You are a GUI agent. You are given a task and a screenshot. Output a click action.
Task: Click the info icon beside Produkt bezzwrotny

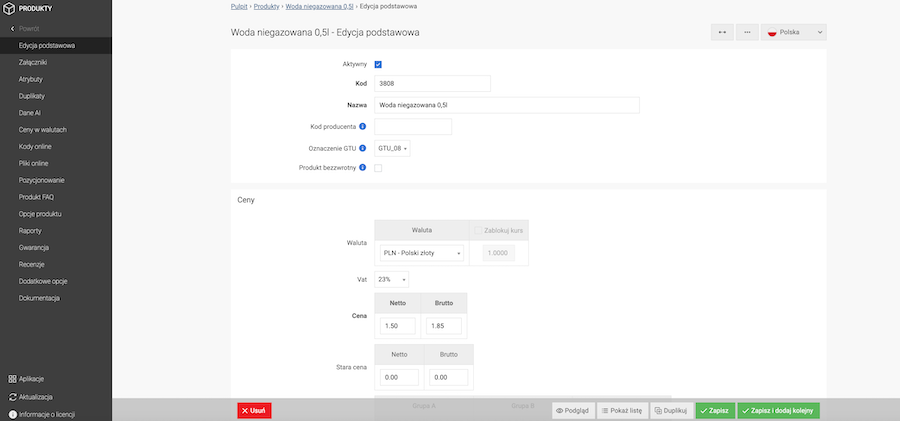pyautogui.click(x=363, y=168)
